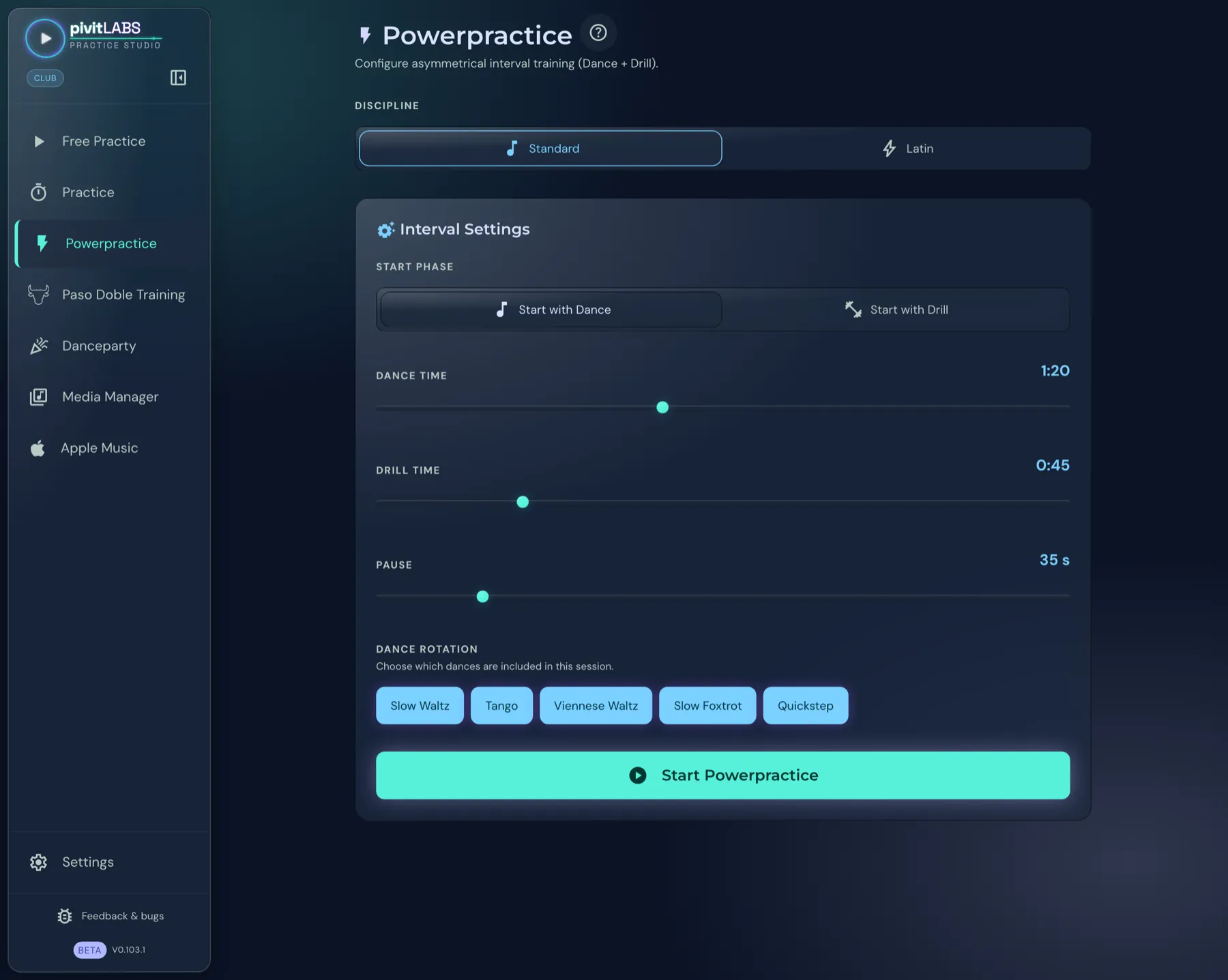The height and width of the screenshot is (980, 1228).
Task: Click the Pause slider handle
Action: [x=482, y=597]
